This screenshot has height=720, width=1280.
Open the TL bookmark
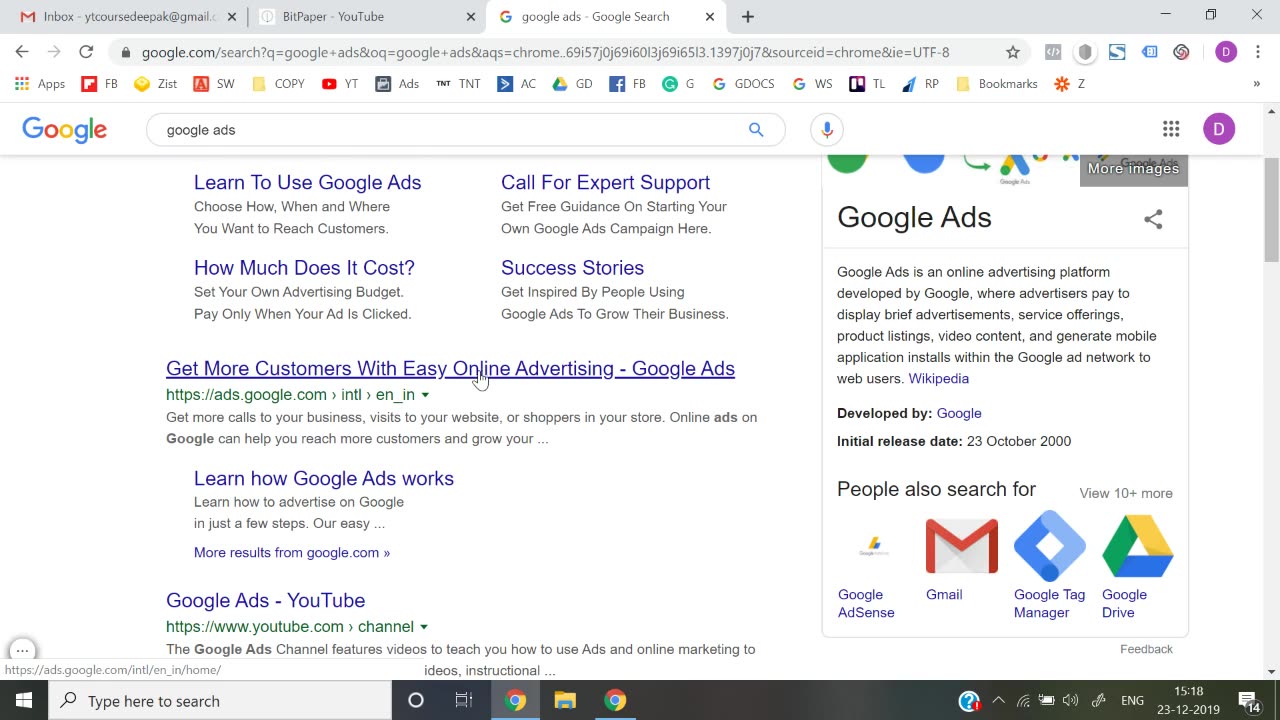(867, 84)
